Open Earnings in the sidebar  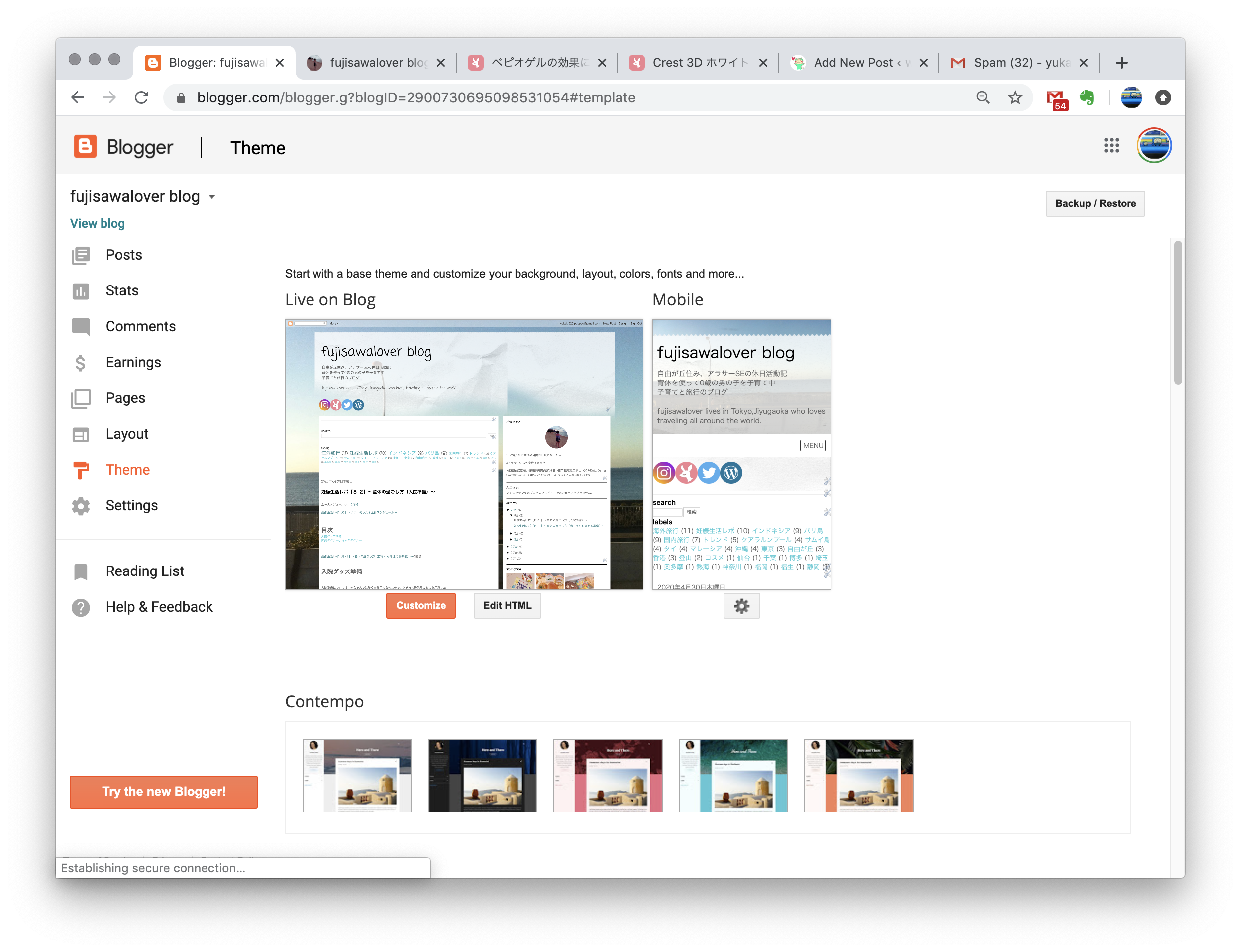pos(133,362)
